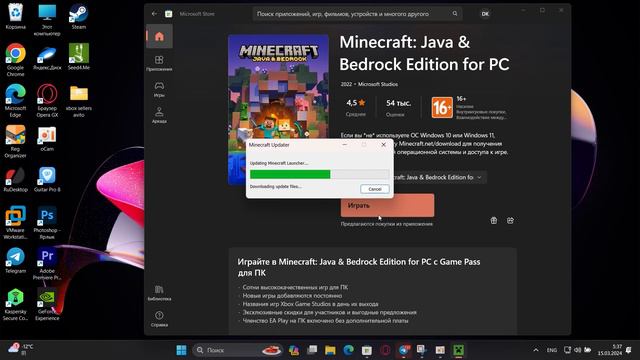The image size is (640, 360).
Task: Select the GeForce Experience shortcut
Action: click(x=47, y=304)
